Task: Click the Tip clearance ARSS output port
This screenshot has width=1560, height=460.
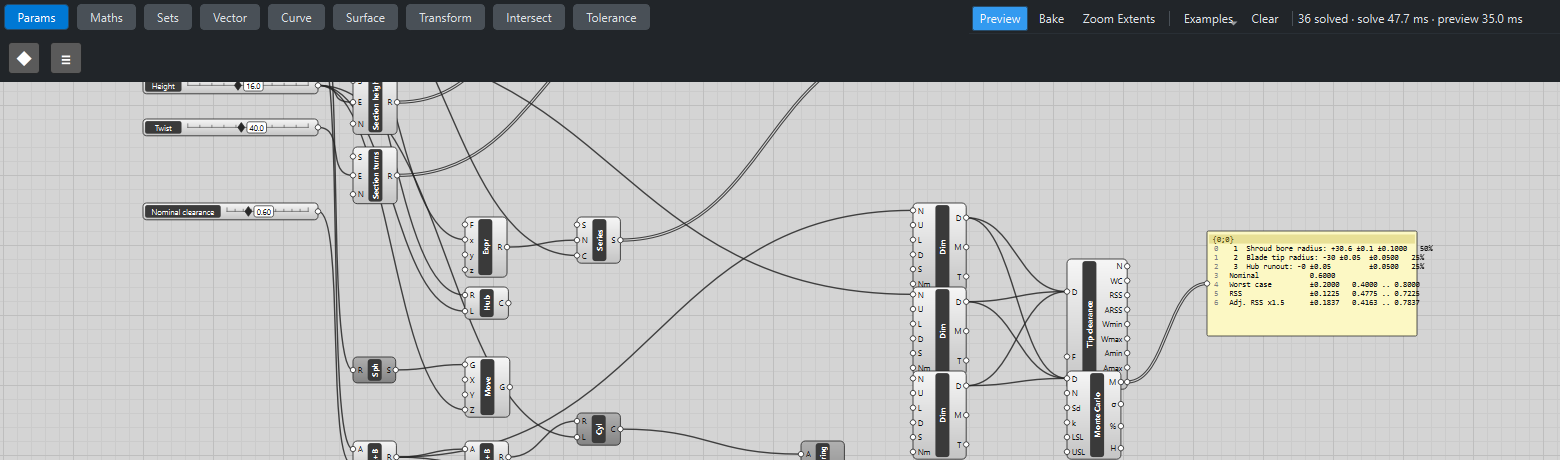Action: click(1127, 310)
